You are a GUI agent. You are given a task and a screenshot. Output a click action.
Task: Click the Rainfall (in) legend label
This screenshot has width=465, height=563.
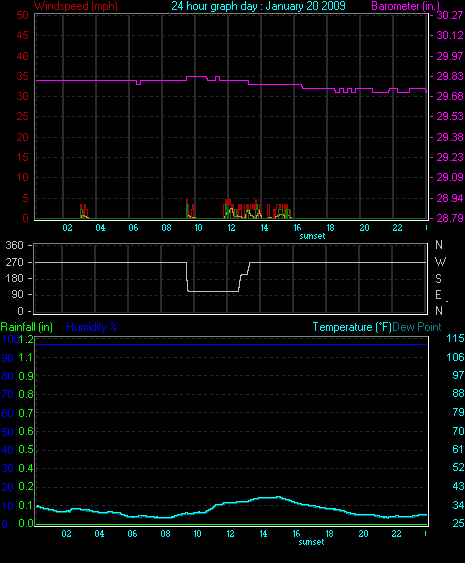(27, 327)
